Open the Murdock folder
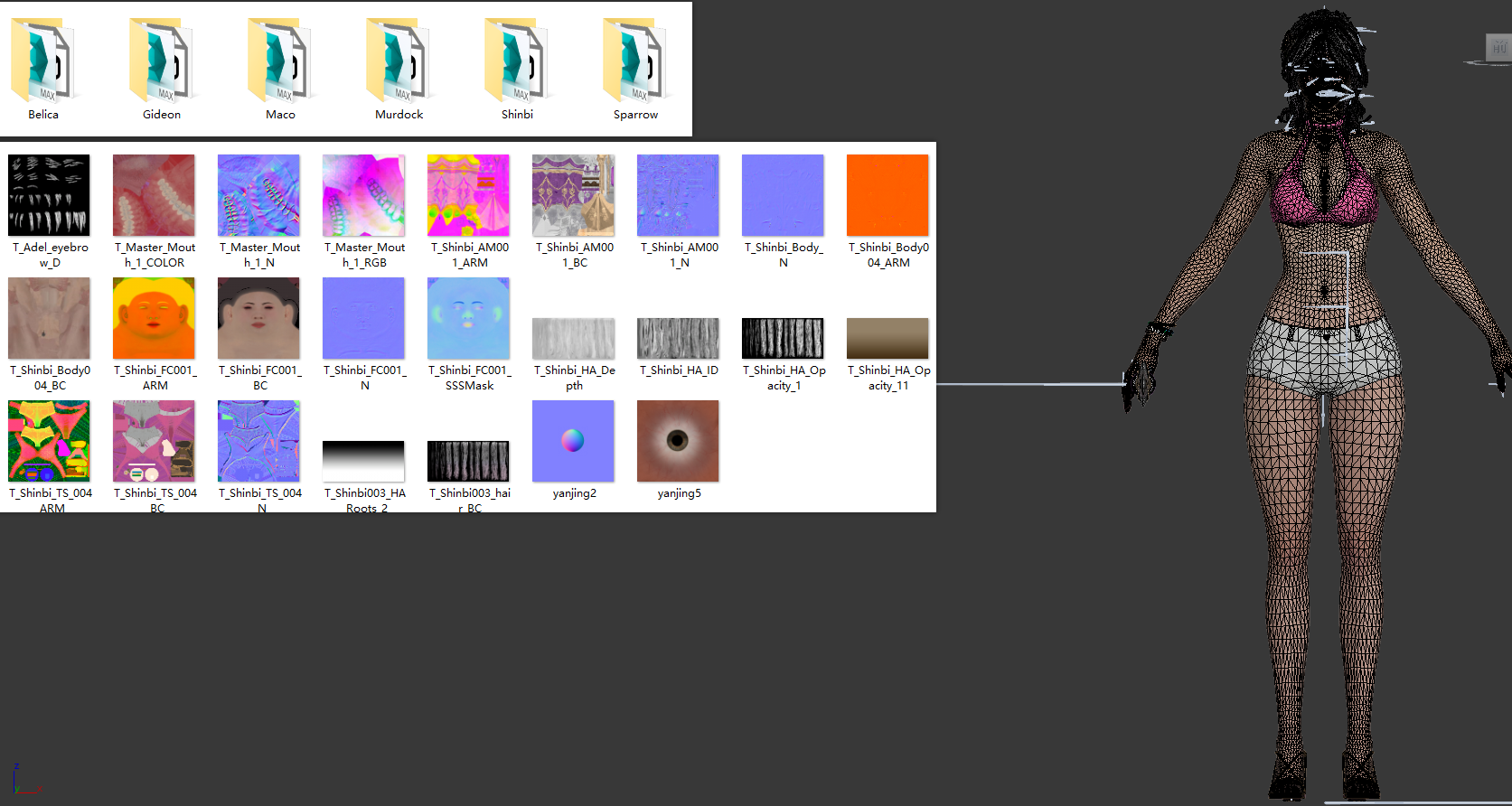 (x=399, y=61)
